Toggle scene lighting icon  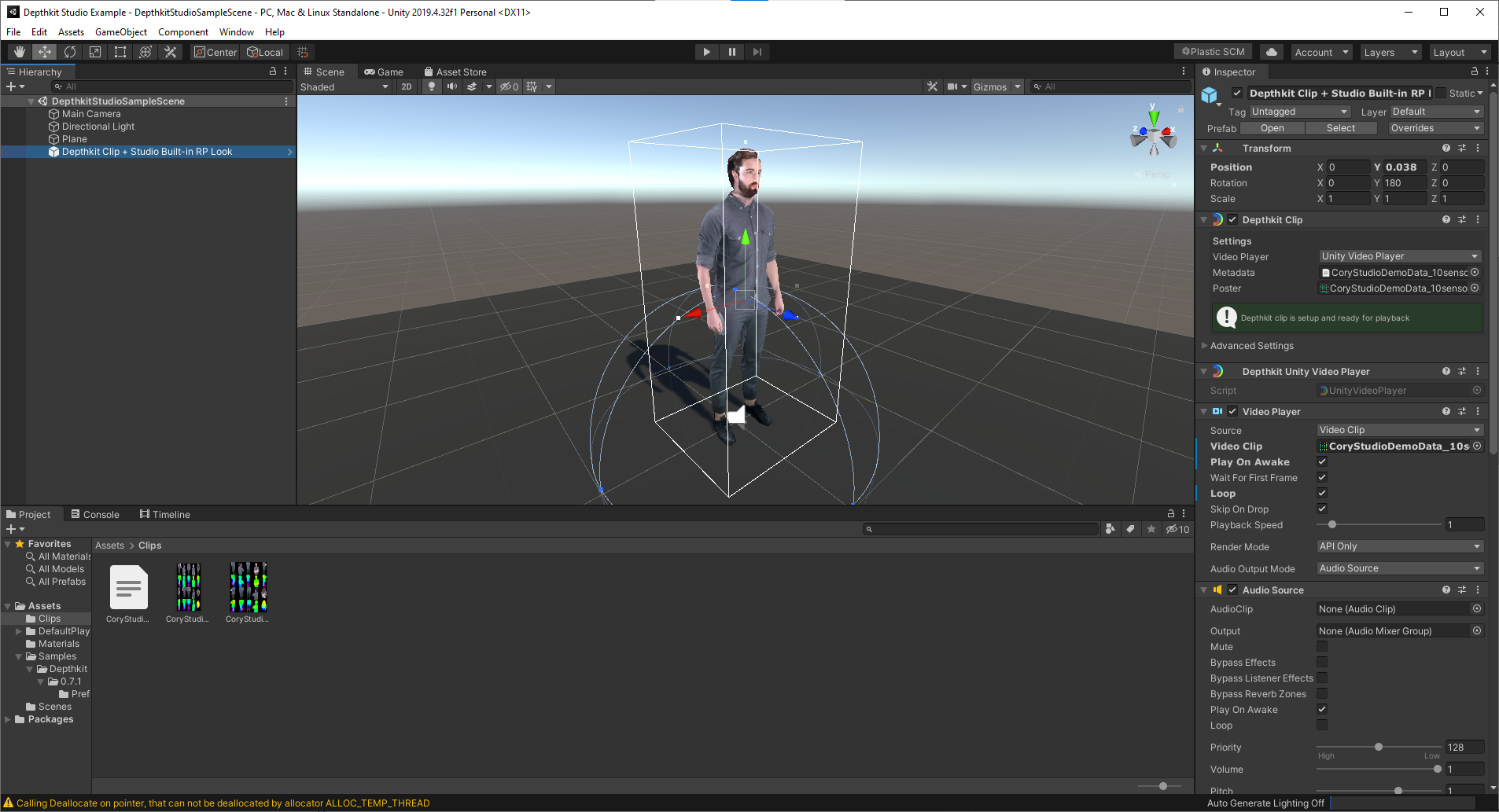click(x=432, y=86)
